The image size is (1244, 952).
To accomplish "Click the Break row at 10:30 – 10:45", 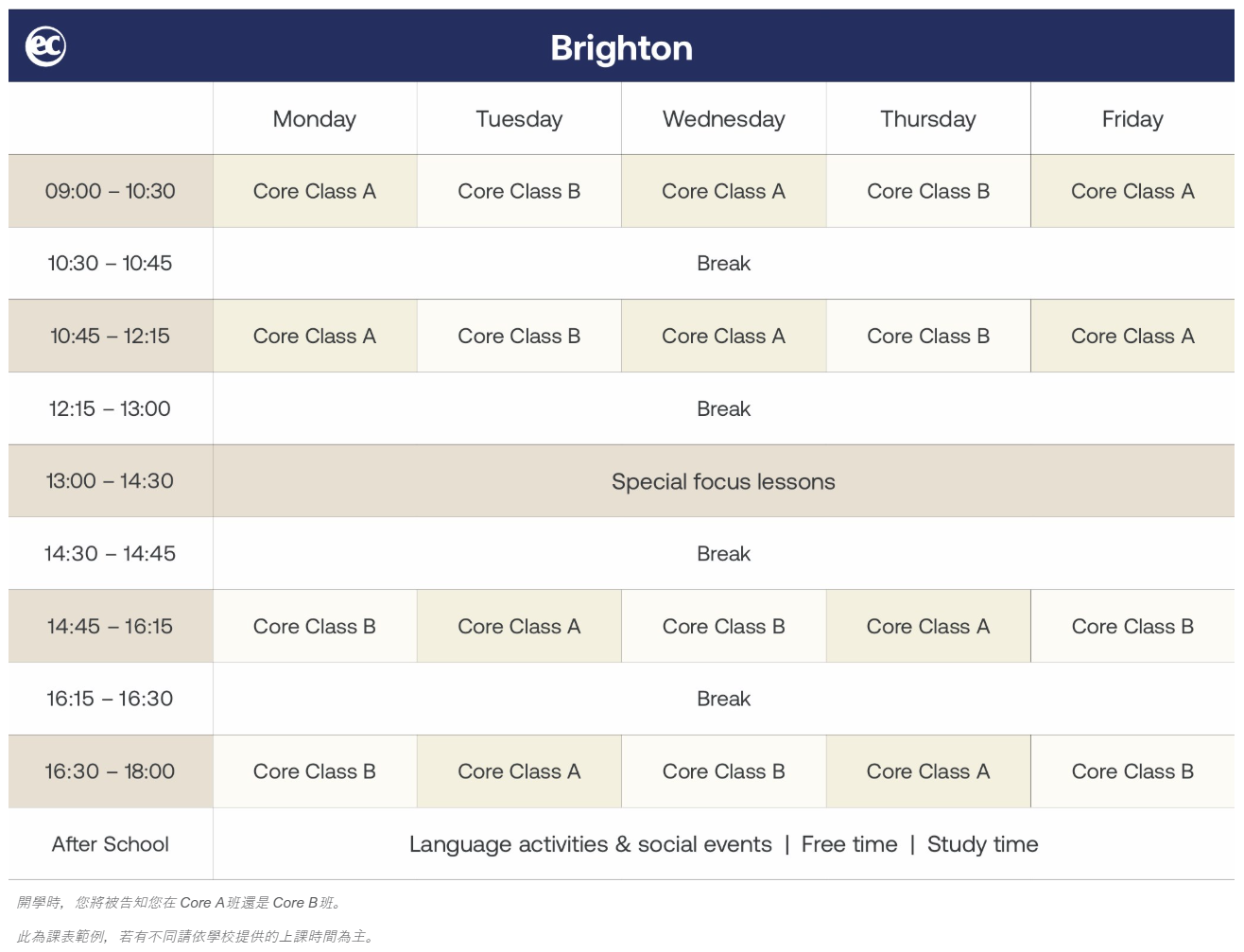I will click(x=723, y=264).
